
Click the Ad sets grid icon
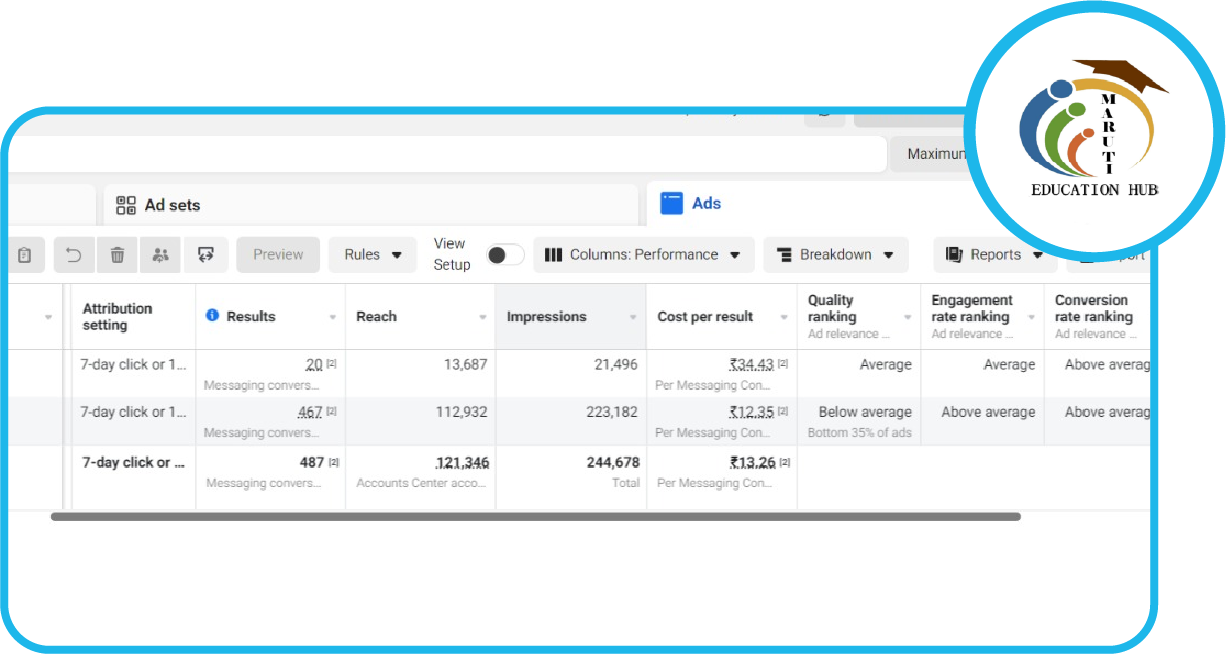click(x=126, y=205)
